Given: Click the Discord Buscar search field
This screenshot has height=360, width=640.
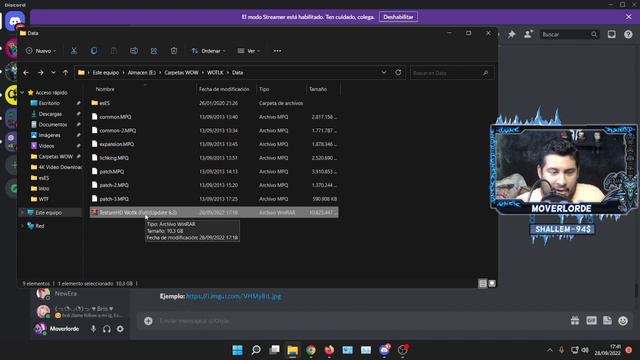Looking at the screenshot, I should [569, 34].
